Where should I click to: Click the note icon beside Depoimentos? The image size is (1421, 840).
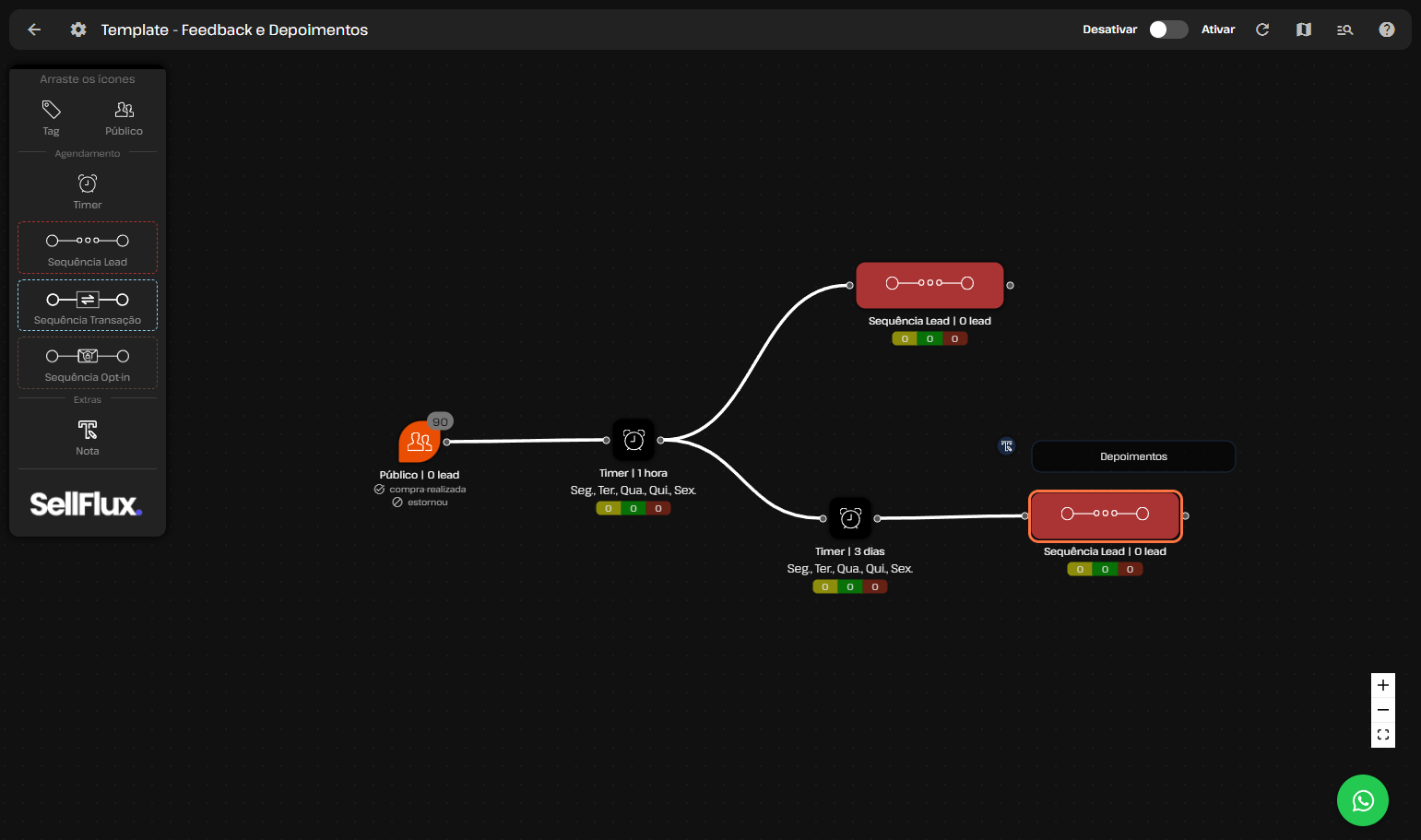[x=1007, y=446]
